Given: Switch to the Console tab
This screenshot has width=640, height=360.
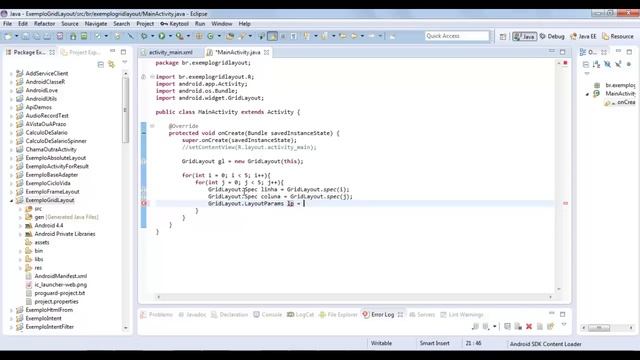Looking at the screenshot, I should [267, 315].
